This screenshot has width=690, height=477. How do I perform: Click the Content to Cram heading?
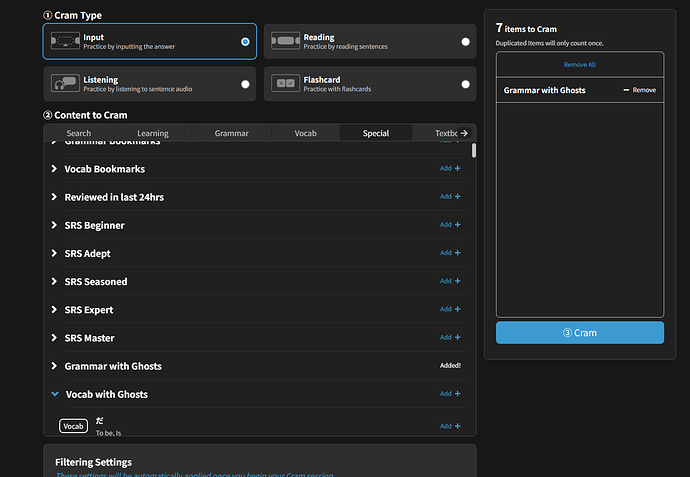click(x=85, y=115)
